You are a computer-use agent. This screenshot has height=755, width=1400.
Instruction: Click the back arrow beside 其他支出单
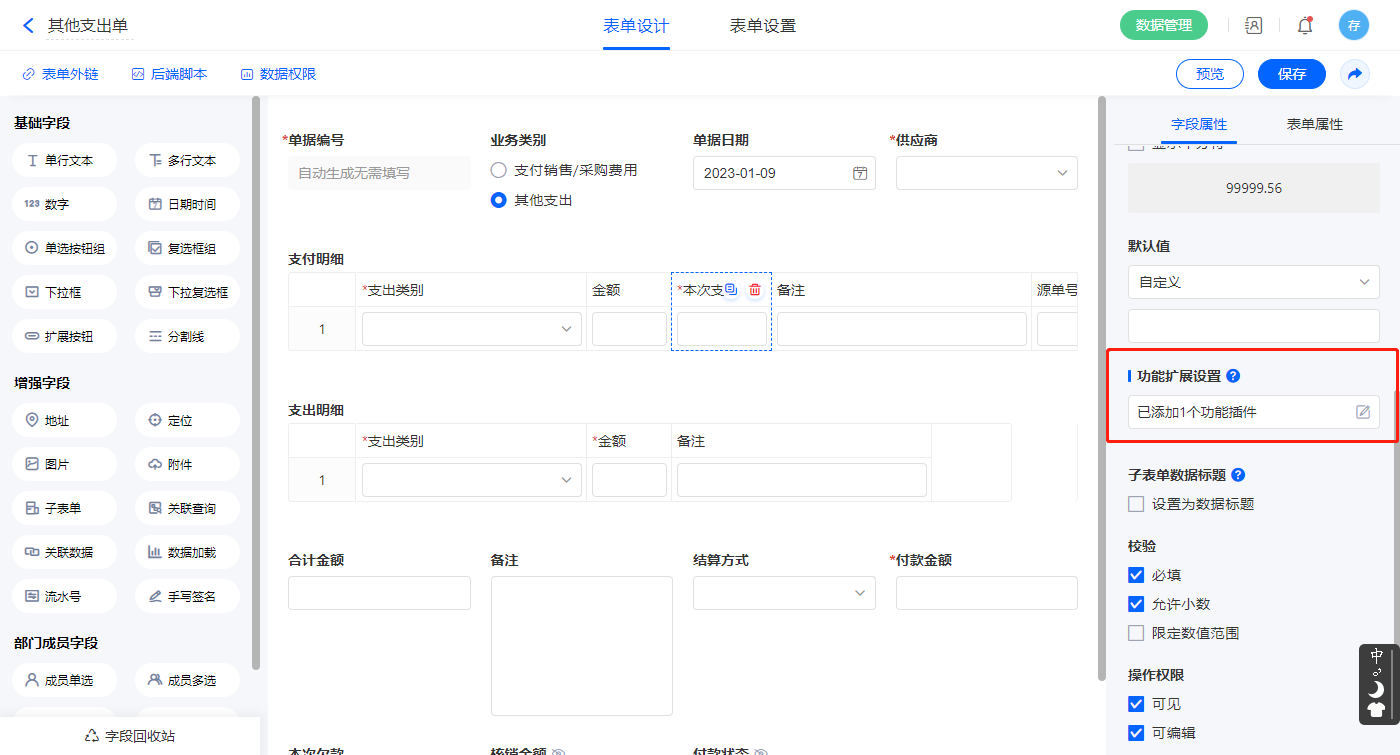[x=28, y=26]
